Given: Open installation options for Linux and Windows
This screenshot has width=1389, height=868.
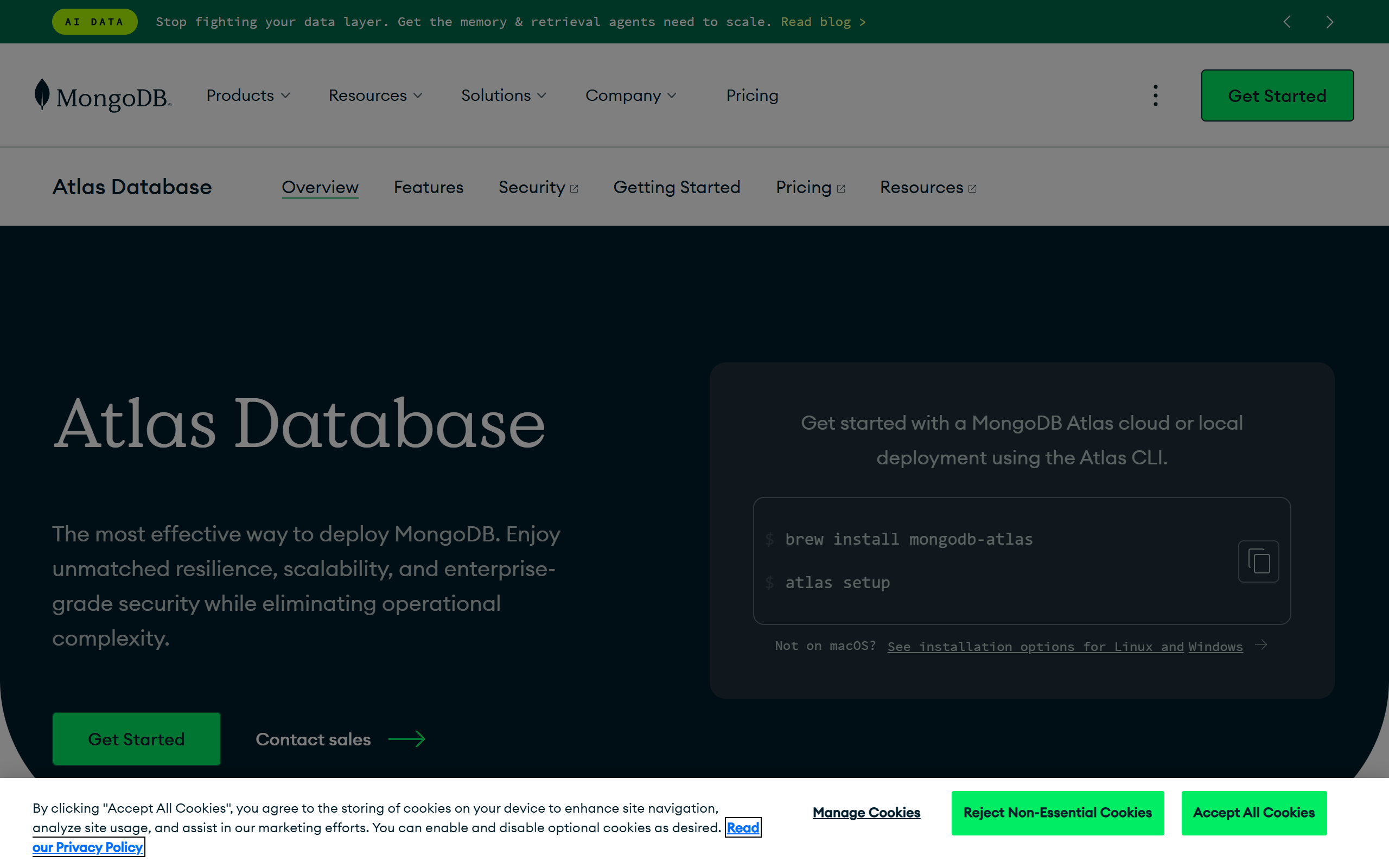Looking at the screenshot, I should [1065, 647].
